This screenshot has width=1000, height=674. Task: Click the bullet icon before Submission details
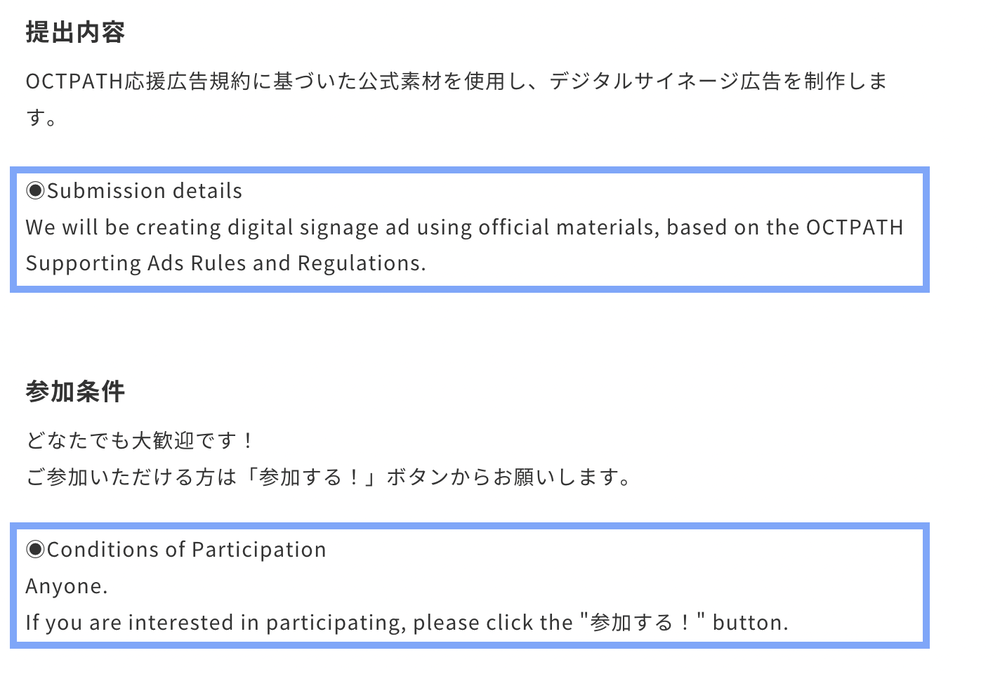click(35, 191)
